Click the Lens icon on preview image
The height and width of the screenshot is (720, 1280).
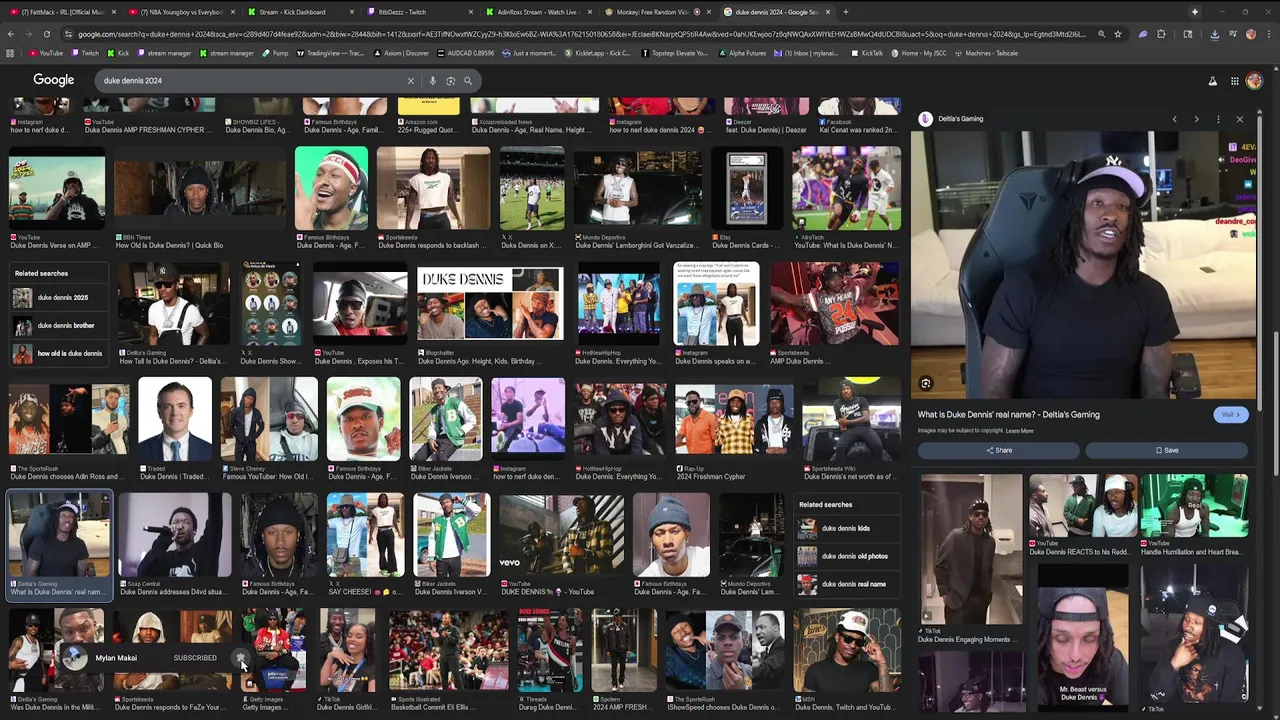(x=926, y=383)
